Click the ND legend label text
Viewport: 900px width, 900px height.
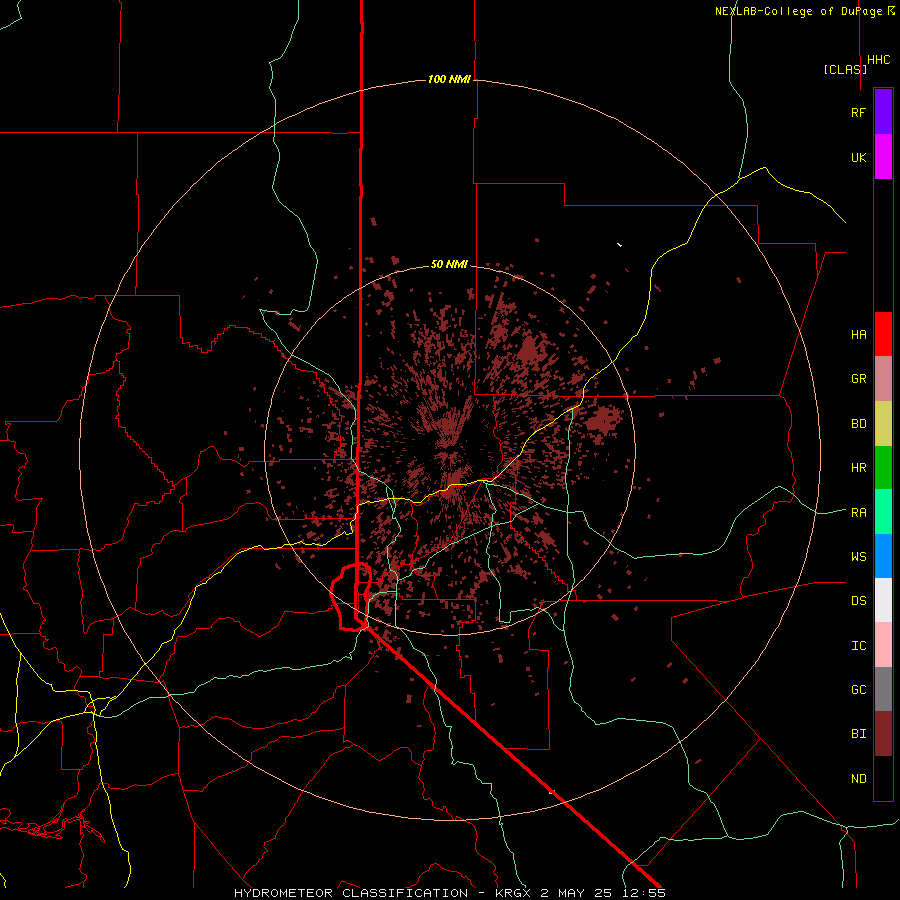coord(858,779)
